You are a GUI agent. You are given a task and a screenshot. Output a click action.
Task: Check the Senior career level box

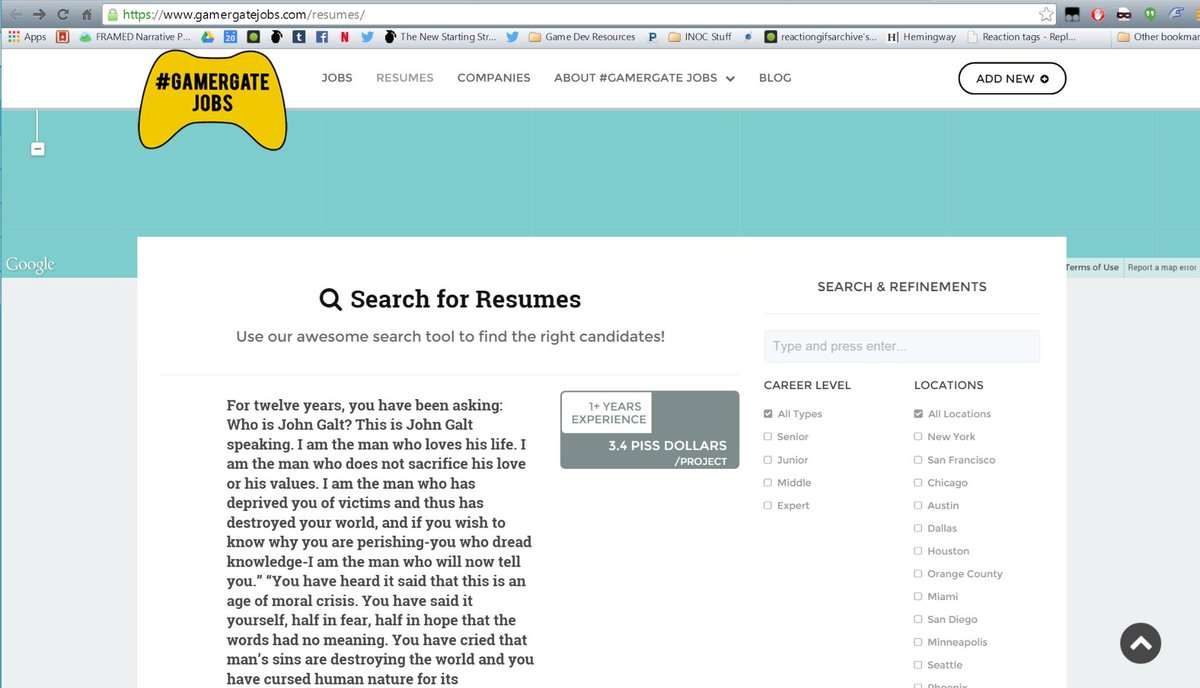coord(768,437)
